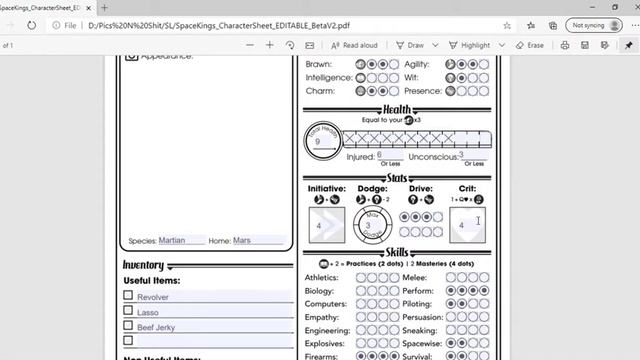Toggle the first Biology skill dot
The image size is (640, 360).
[x=361, y=291]
